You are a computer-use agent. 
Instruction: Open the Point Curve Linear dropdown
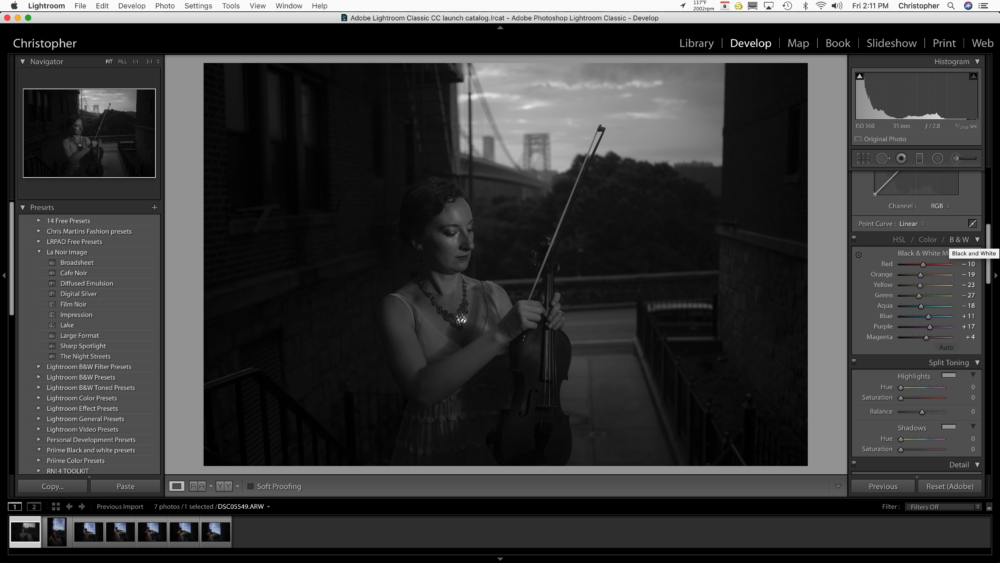pyautogui.click(x=911, y=224)
